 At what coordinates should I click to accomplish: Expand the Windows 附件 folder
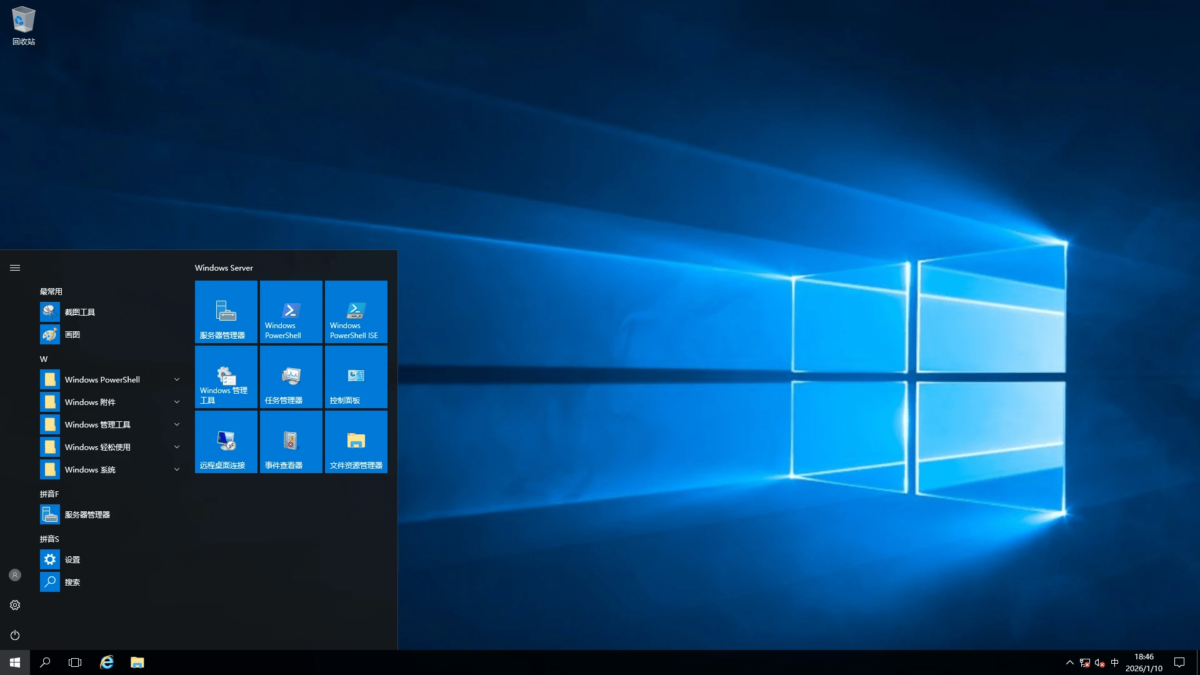coord(176,401)
